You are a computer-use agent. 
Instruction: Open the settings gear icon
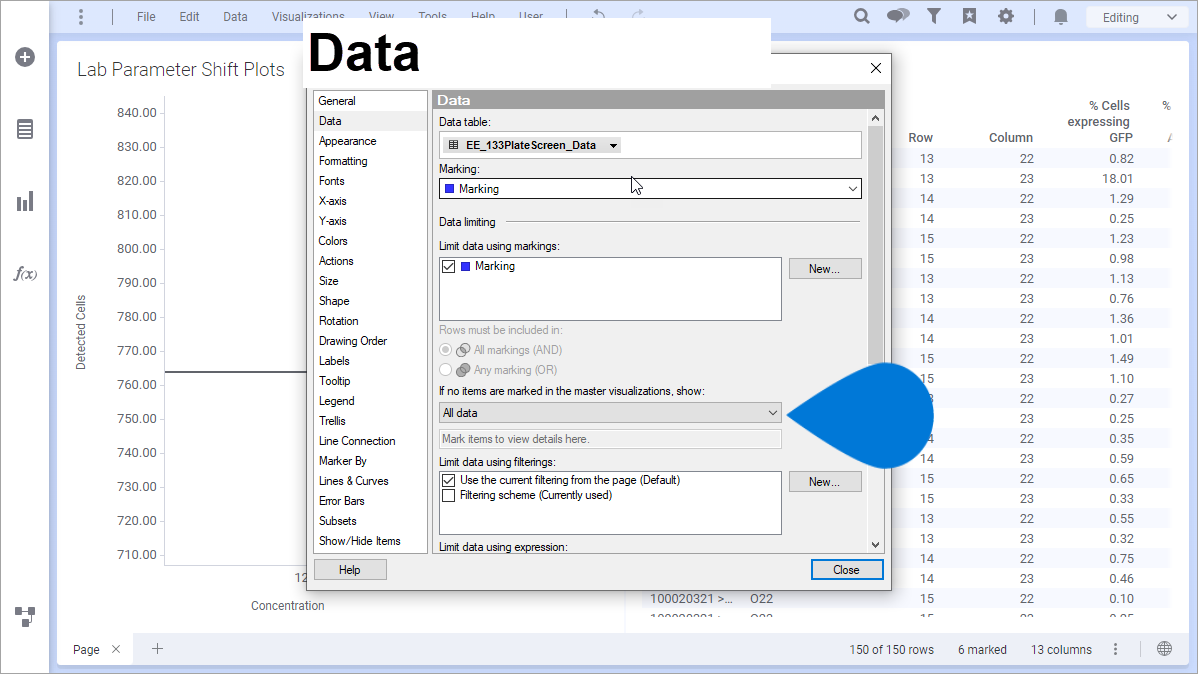click(x=1006, y=17)
